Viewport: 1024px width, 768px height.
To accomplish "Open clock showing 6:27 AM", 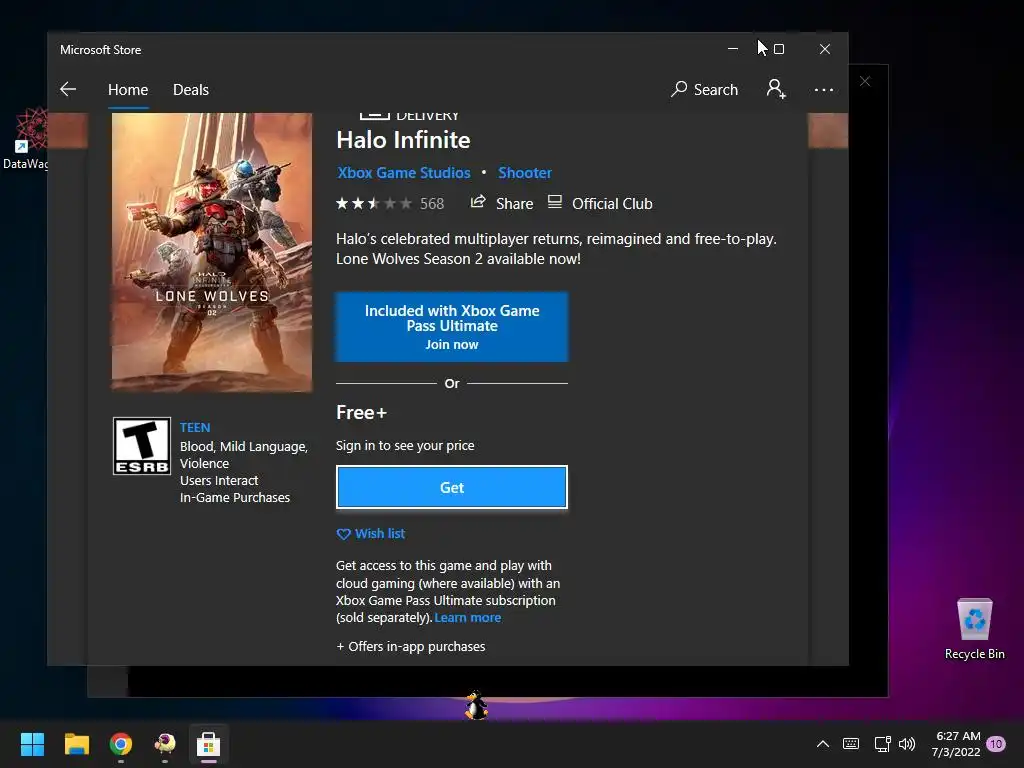I will [956, 744].
